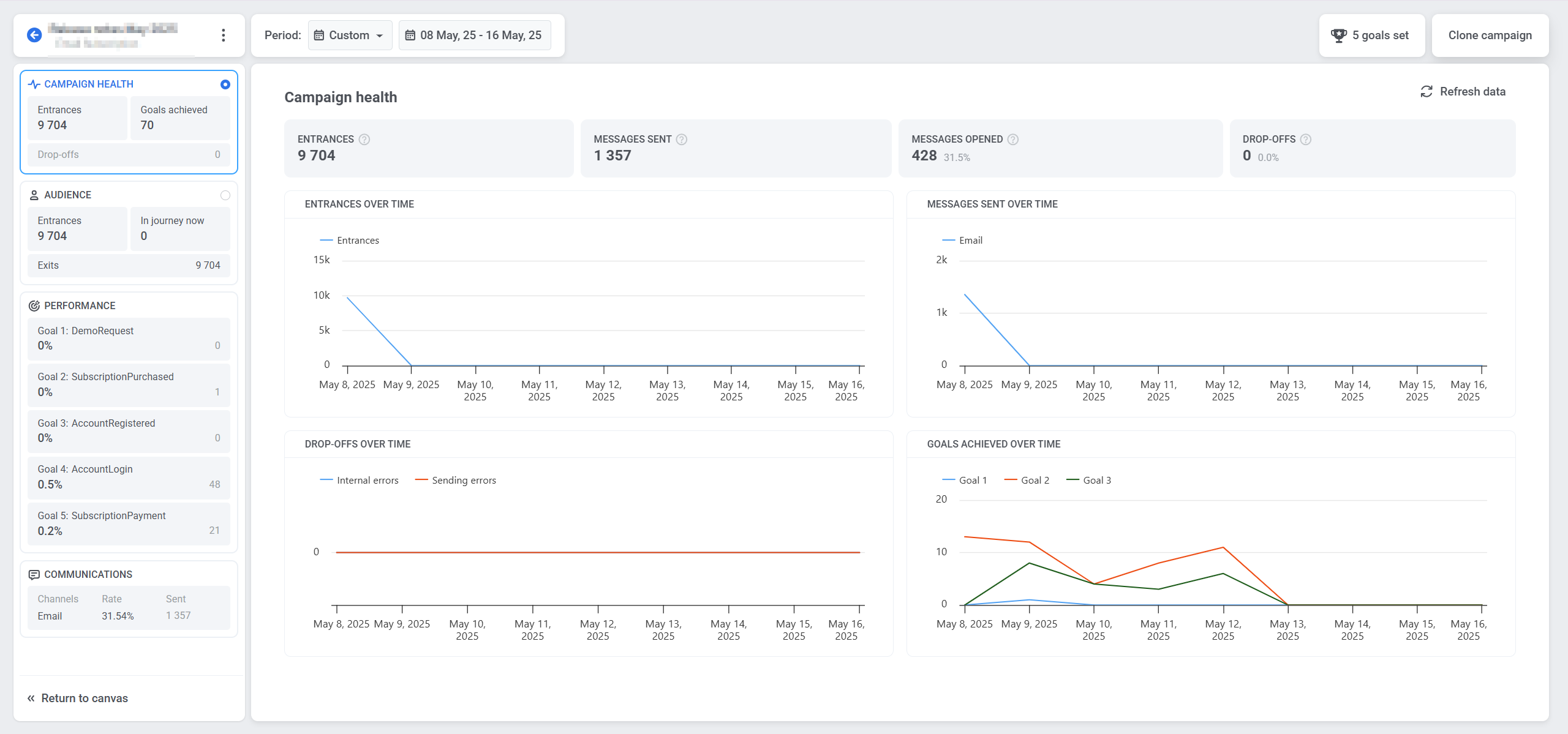
Task: Expand the Goal 4: AccountLogin performance row
Action: click(129, 477)
